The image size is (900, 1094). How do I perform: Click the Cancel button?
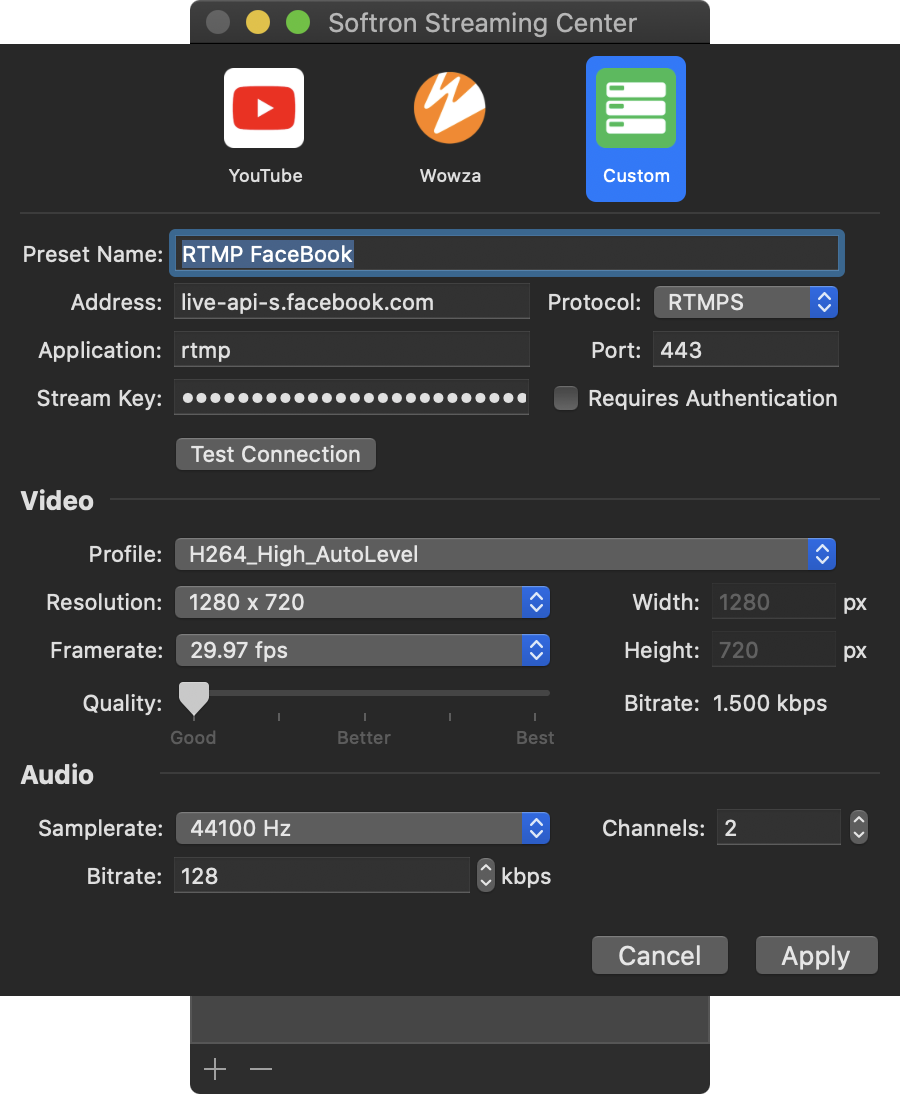[x=659, y=955]
